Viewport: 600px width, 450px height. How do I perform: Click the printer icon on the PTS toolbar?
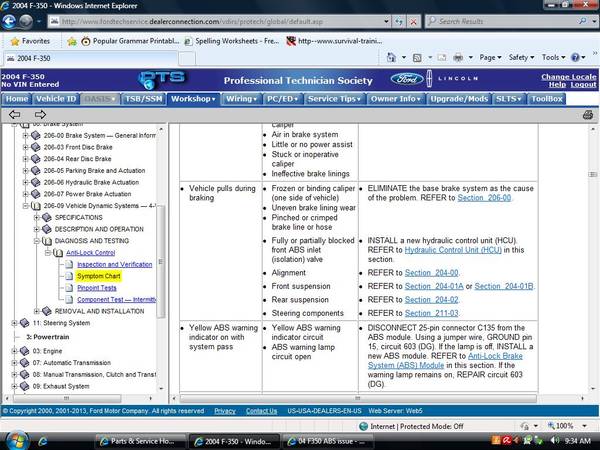pyautogui.click(x=588, y=114)
